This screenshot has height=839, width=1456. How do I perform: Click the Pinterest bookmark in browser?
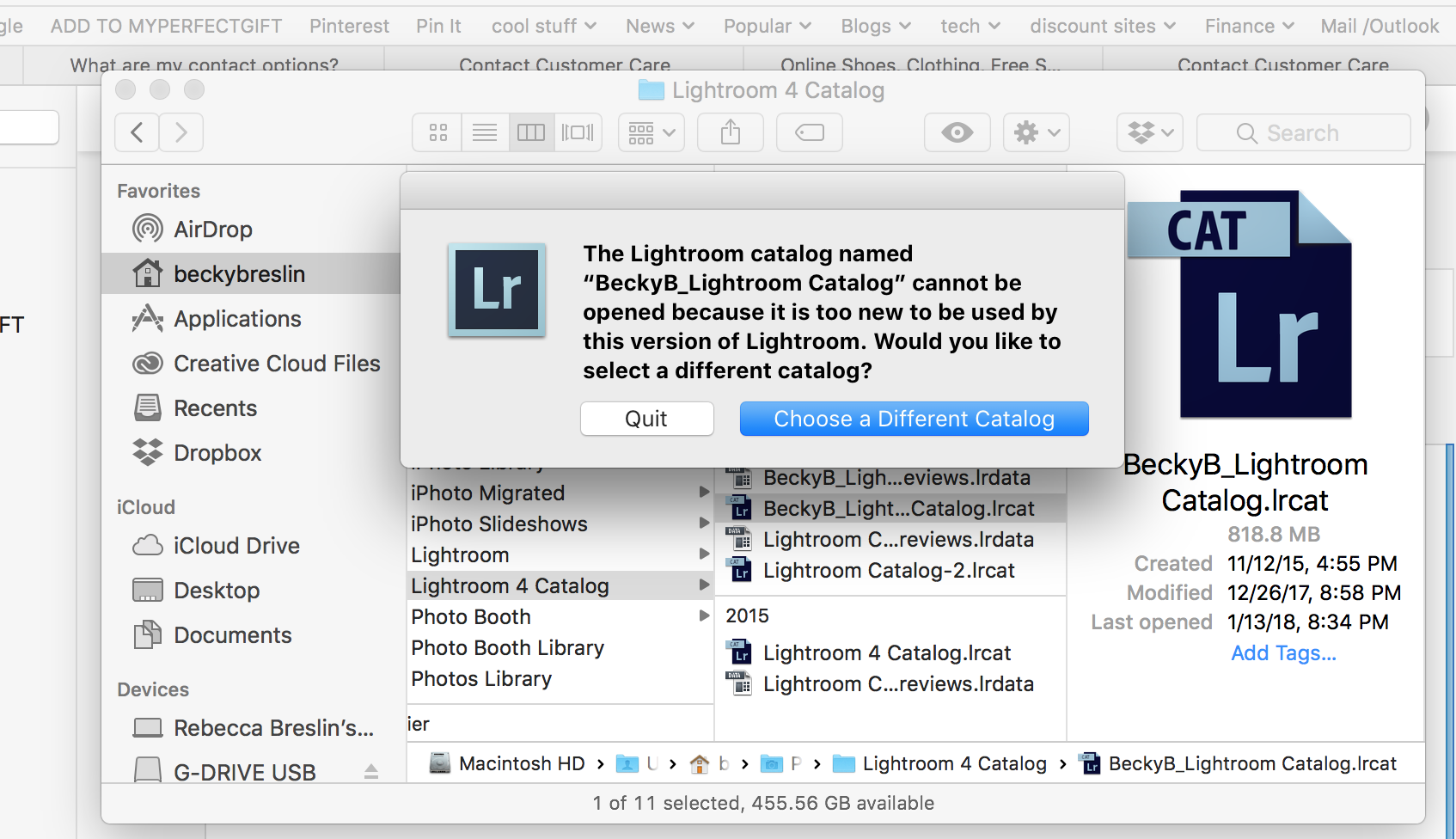coord(350,27)
